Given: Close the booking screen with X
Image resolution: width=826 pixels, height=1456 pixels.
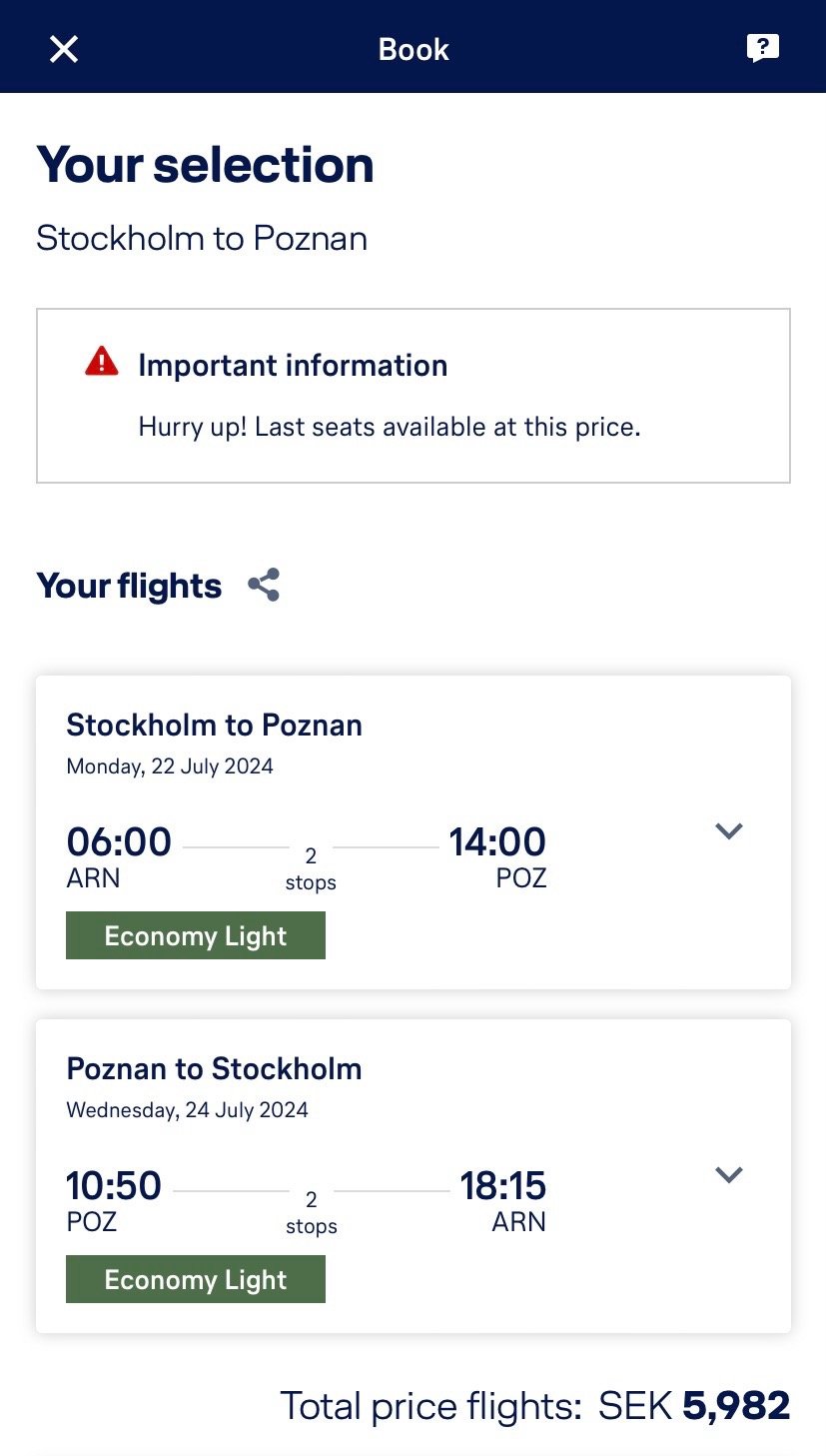Looking at the screenshot, I should point(64,49).
